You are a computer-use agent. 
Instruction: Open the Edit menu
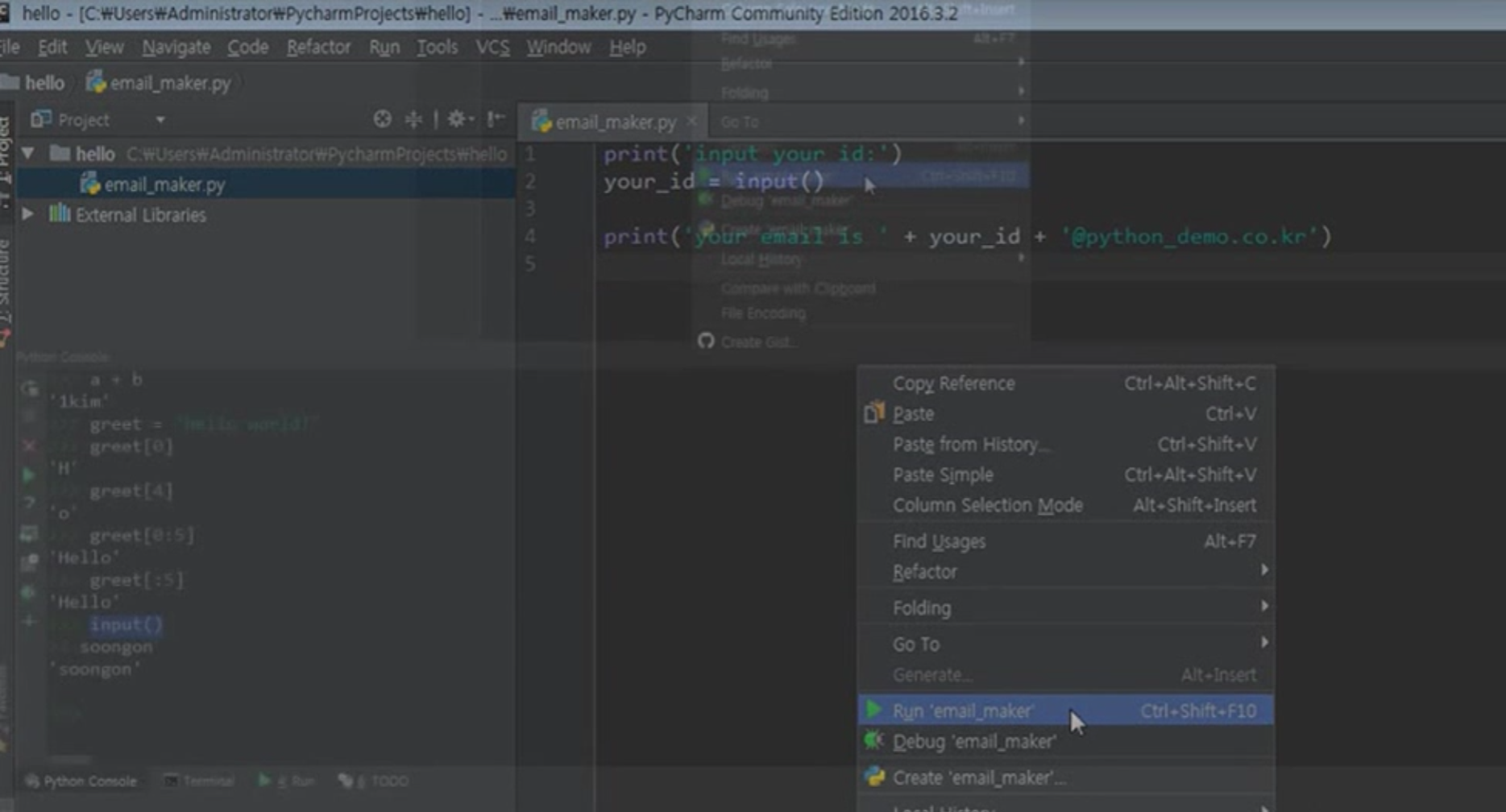coord(52,48)
